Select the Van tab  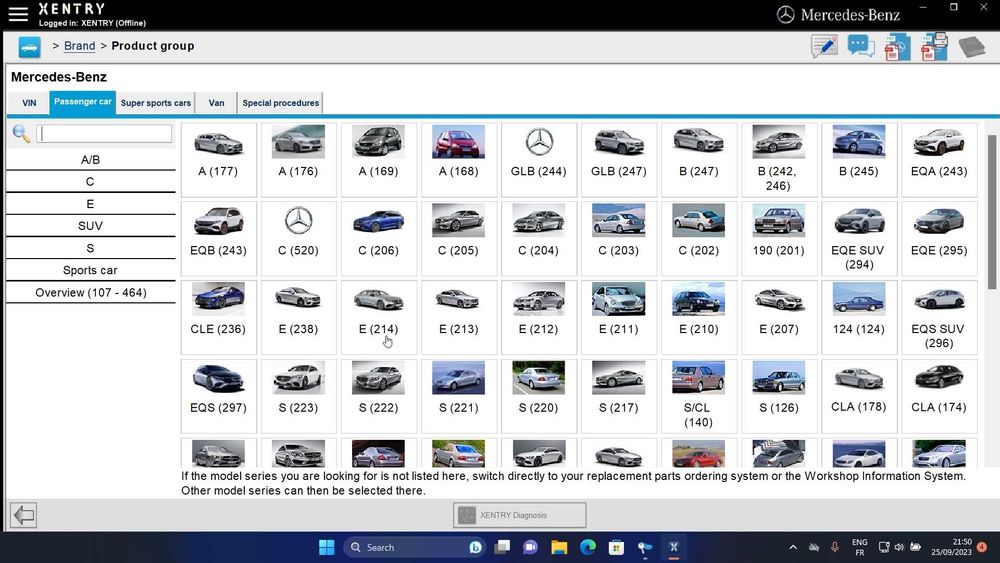point(216,103)
